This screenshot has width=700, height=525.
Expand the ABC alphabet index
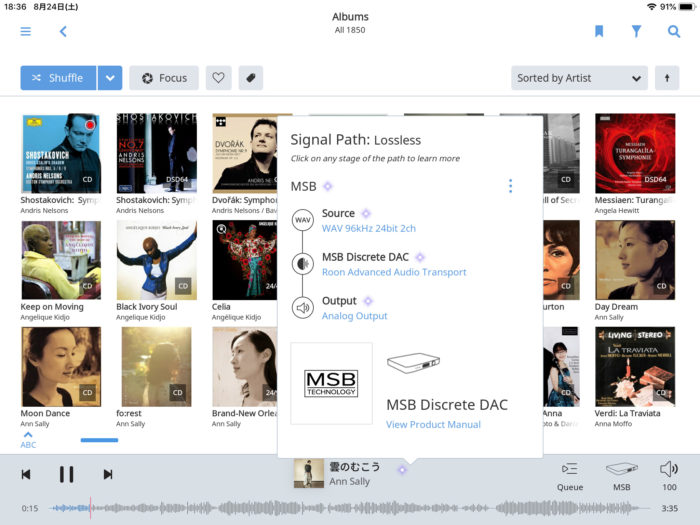[28, 440]
